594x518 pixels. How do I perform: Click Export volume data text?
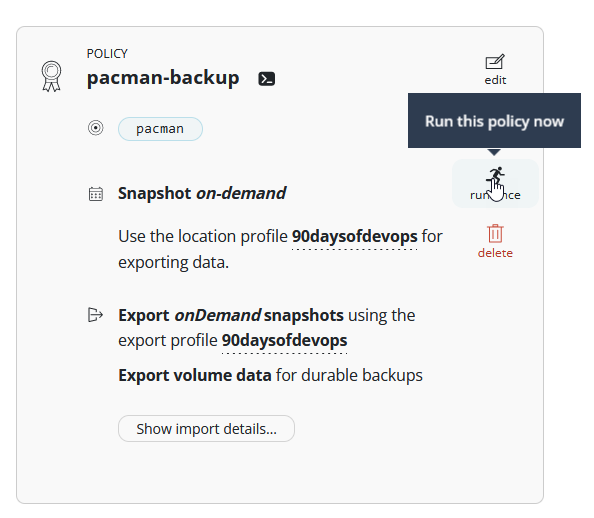point(195,376)
